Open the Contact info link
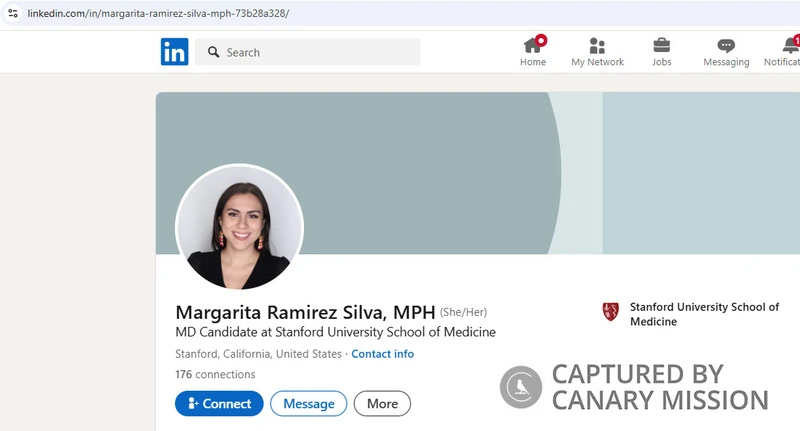The height and width of the screenshot is (431, 800). click(x=383, y=354)
